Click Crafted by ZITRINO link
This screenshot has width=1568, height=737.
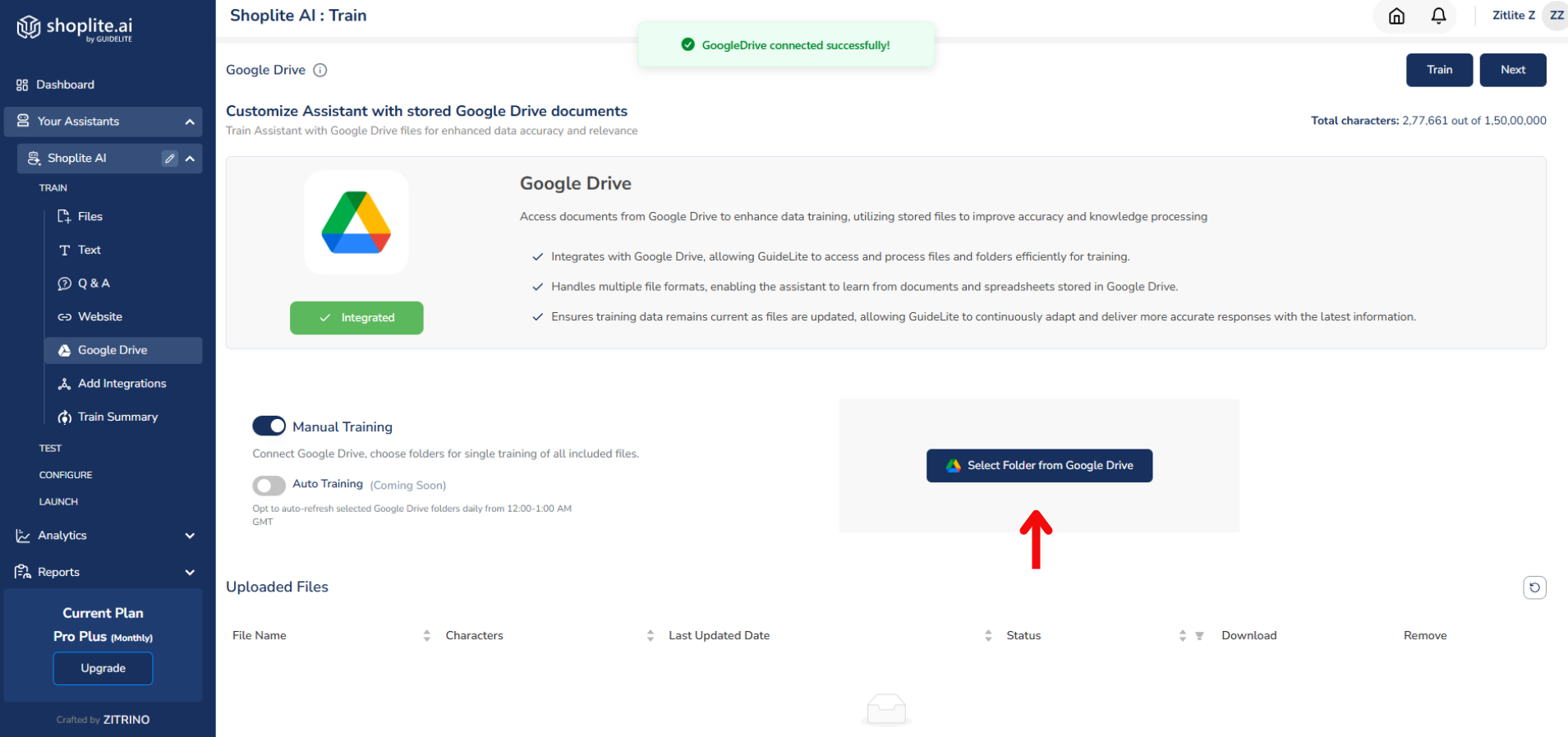click(x=103, y=720)
